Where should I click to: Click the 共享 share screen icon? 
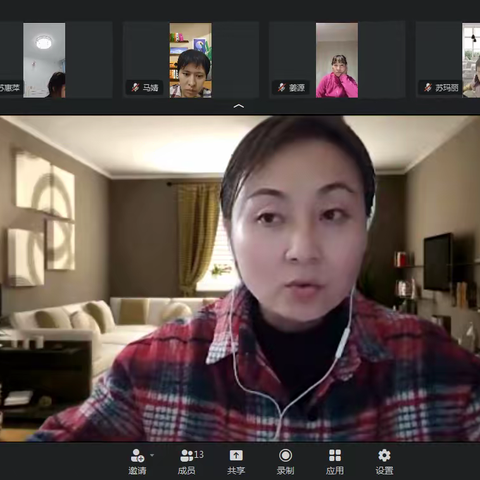236,455
